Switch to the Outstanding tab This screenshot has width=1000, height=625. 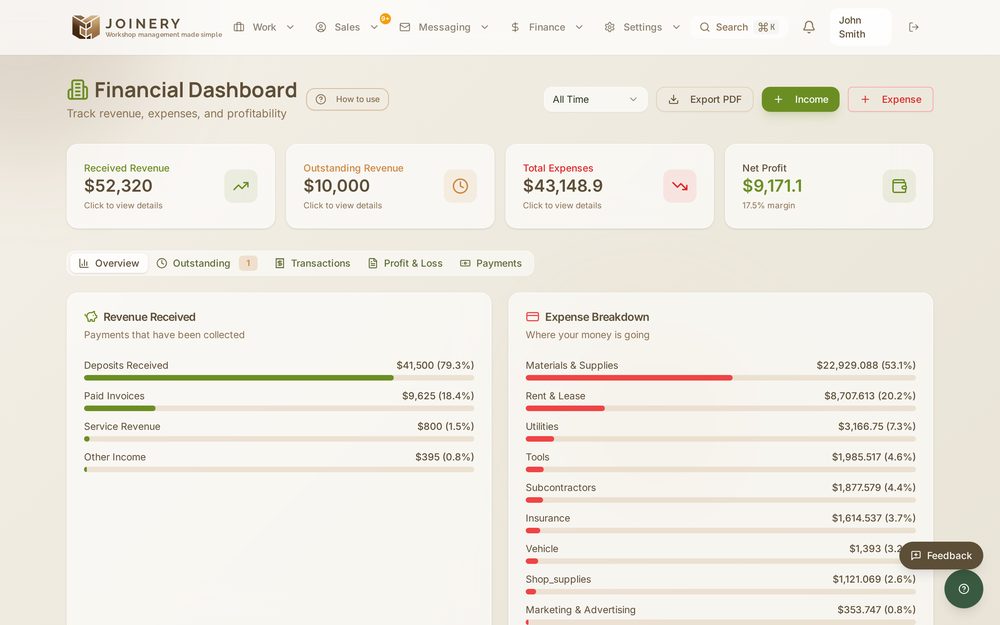click(x=207, y=263)
